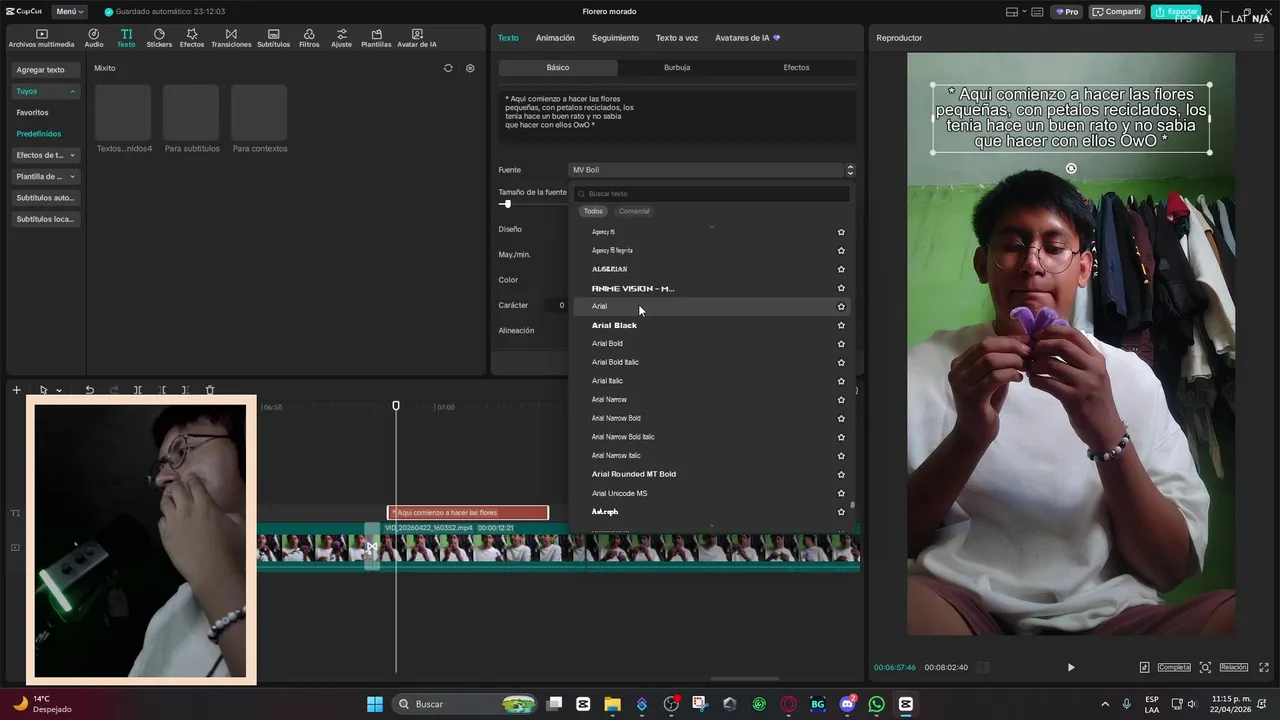Favorite the Arial Rounded MT Bold star
Screen dimensions: 1280x720
point(841,474)
